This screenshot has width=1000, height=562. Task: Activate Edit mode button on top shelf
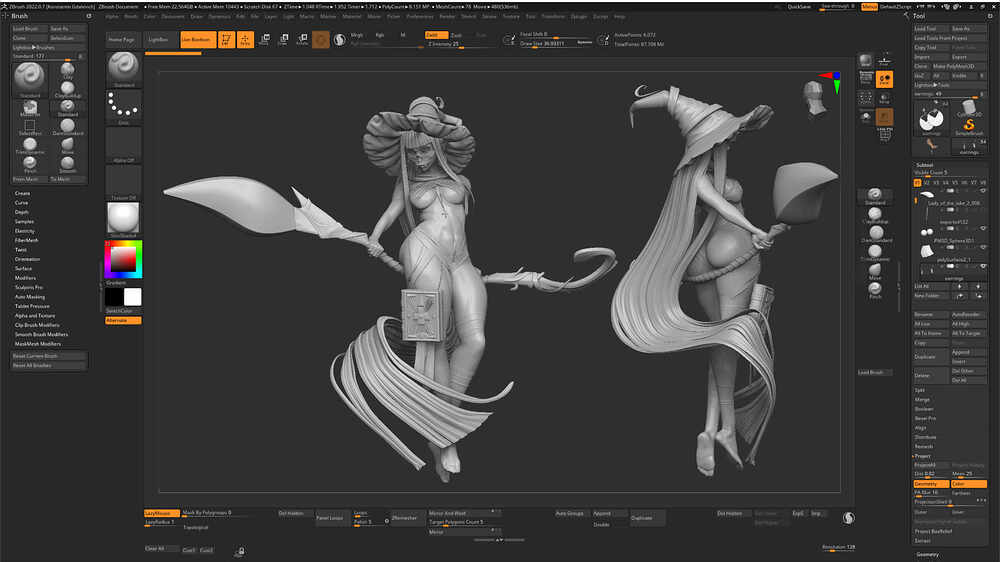pos(226,40)
